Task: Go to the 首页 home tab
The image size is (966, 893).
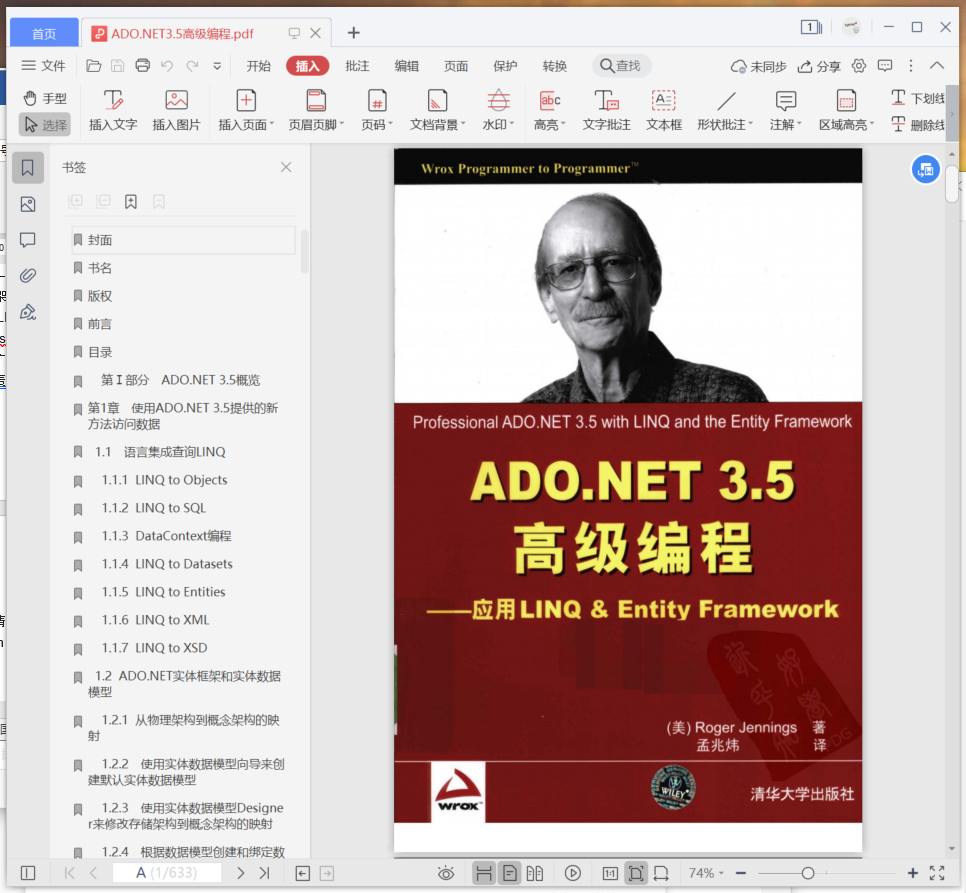Action: [44, 33]
